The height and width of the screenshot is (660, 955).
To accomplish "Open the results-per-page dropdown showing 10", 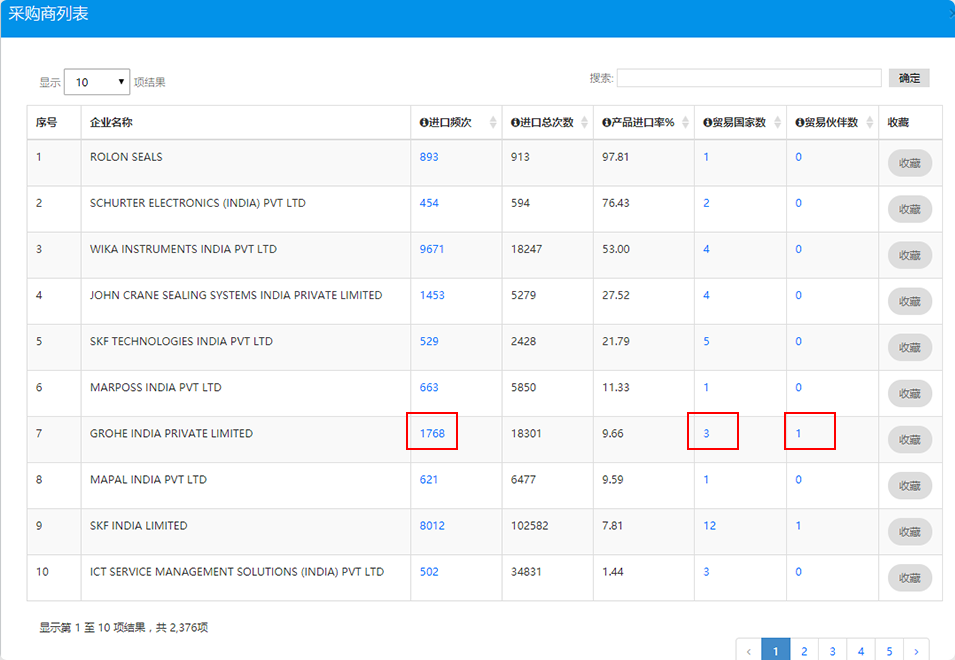I will pyautogui.click(x=97, y=82).
